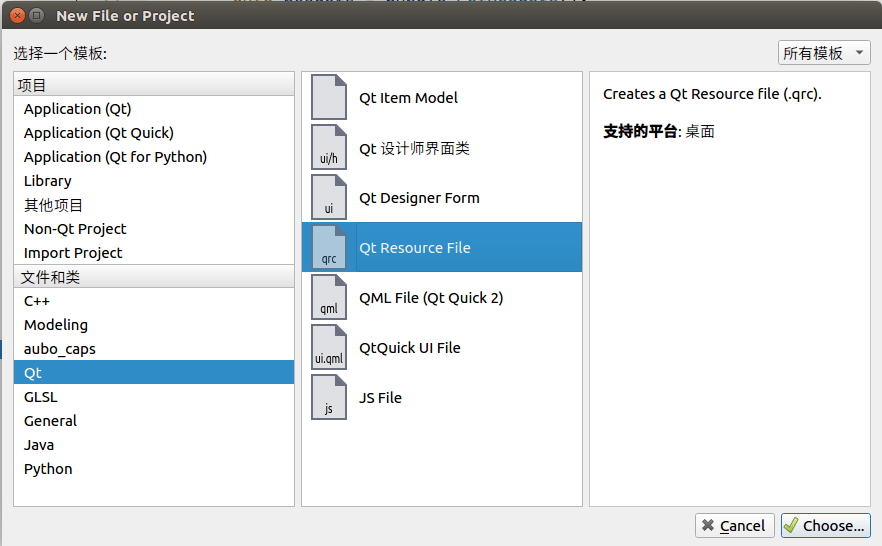Screen dimensions: 882x546
Task: Click the ui/h file icon
Action: [x=329, y=147]
